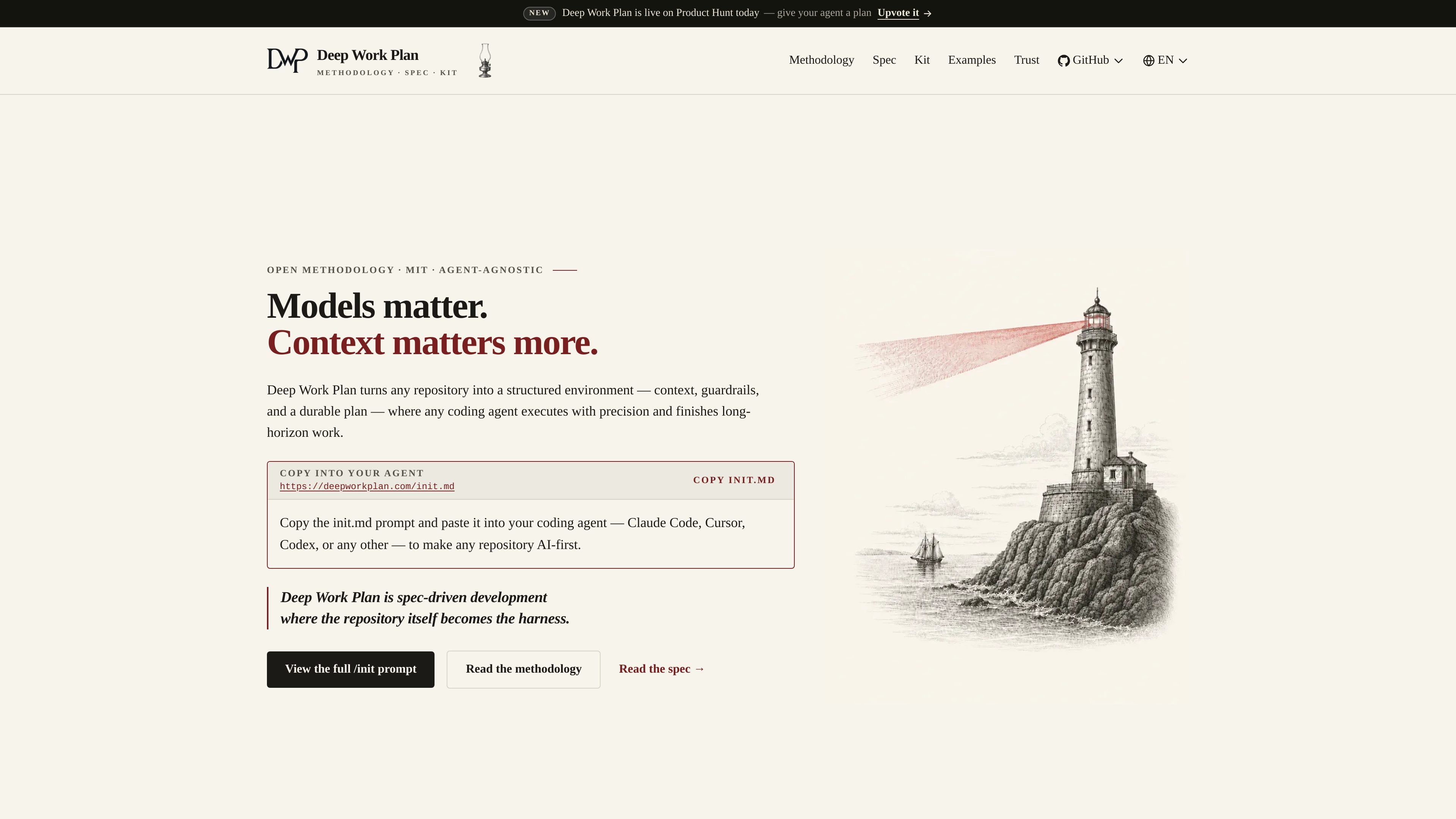Viewport: 1456px width, 819px height.
Task: Click the sailing ship in the illustration
Action: point(927,547)
